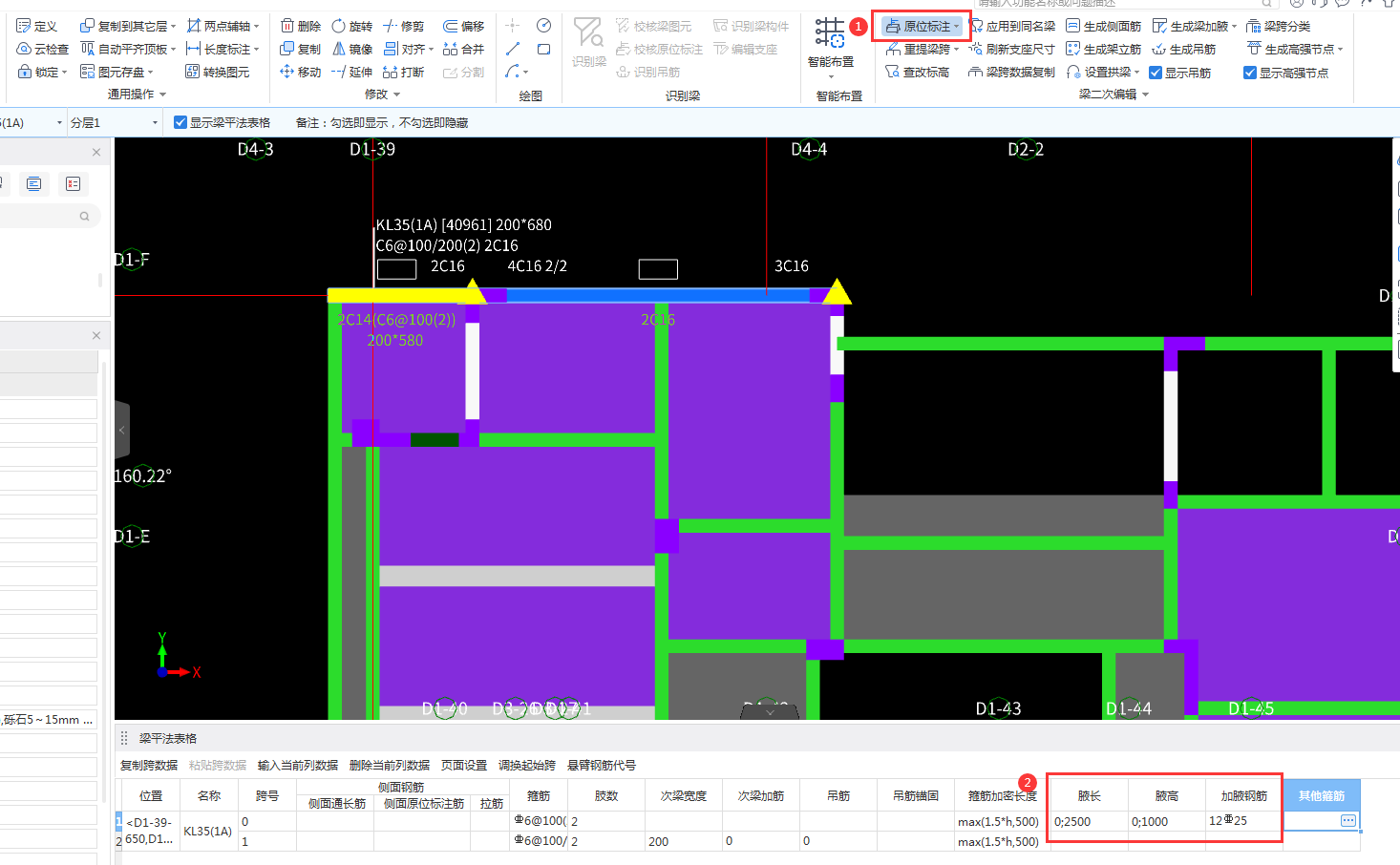Pick the line drawing tool
This screenshot has height=865, width=1400.
tap(513, 49)
